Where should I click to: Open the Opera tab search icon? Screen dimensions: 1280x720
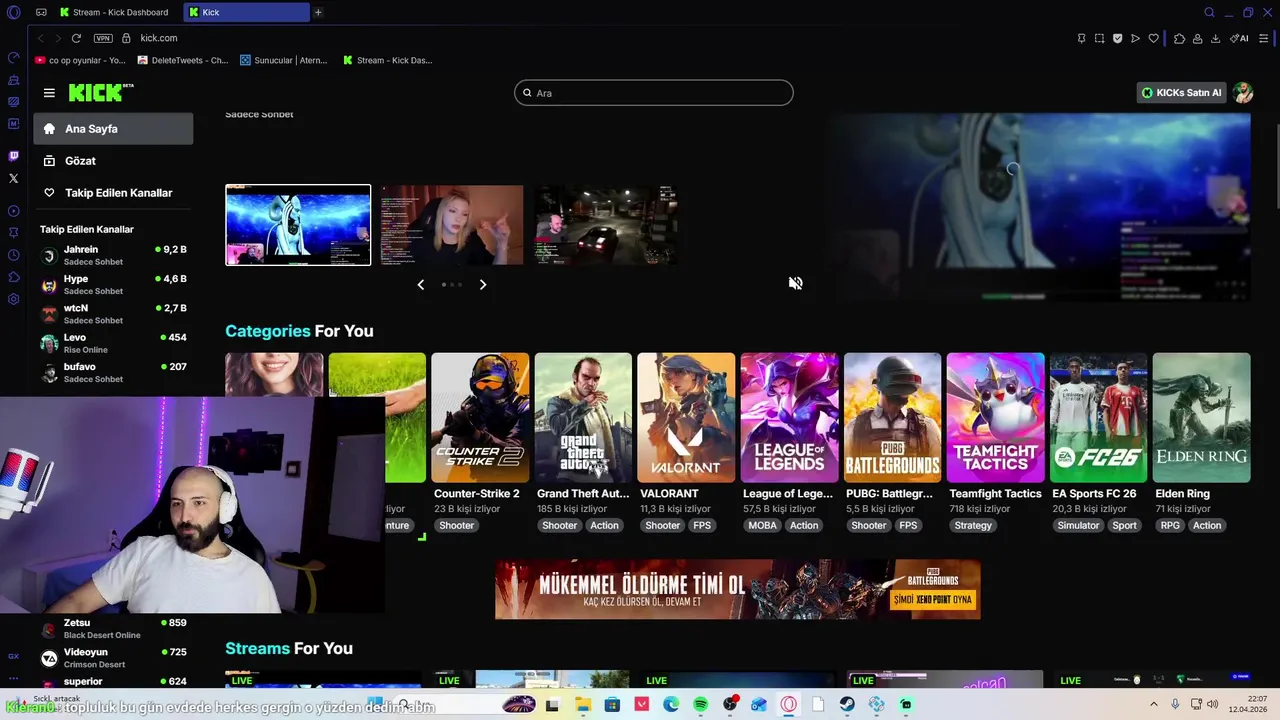1209,12
